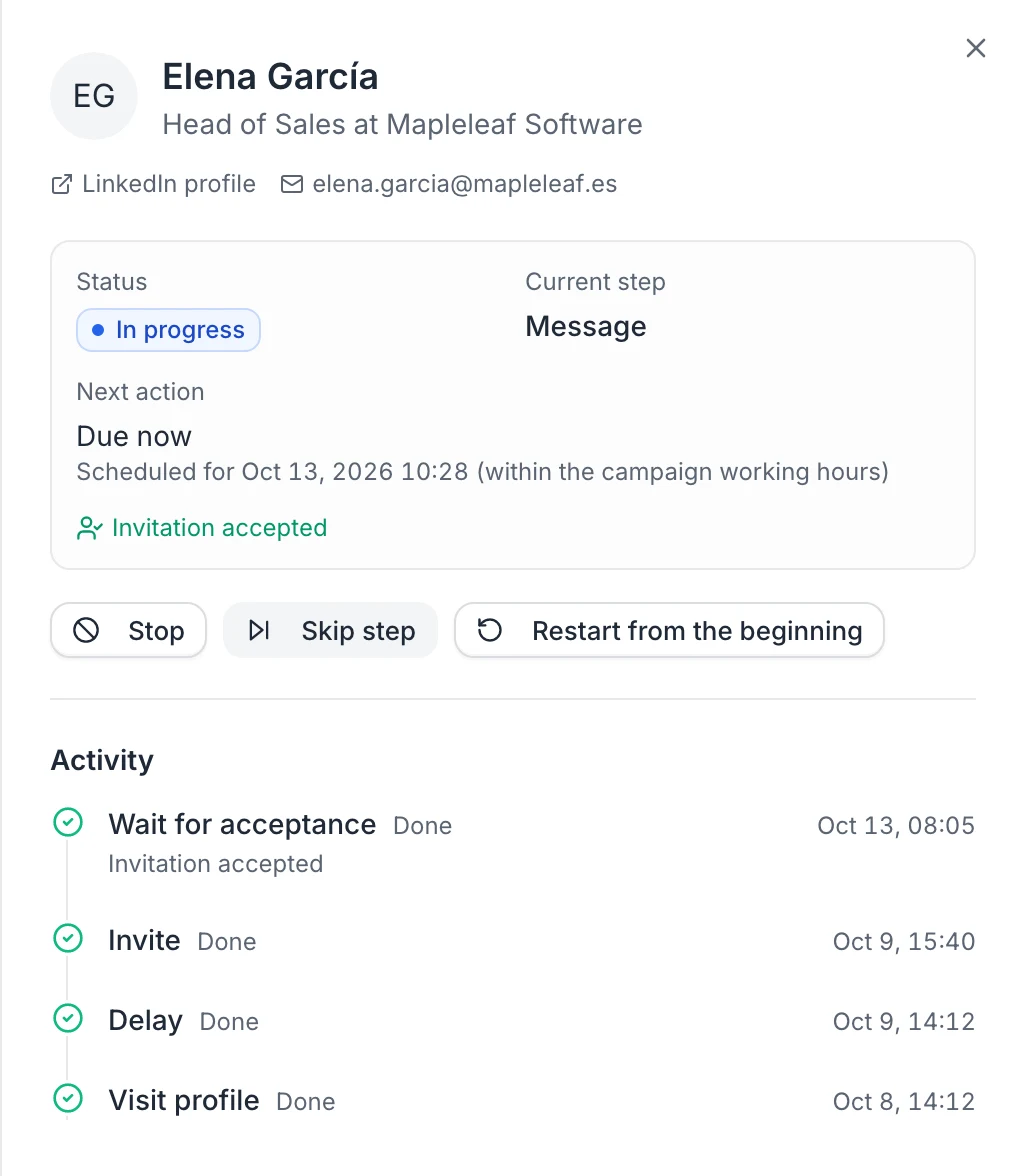Click the Message current step value
Image resolution: width=1024 pixels, height=1176 pixels.
click(x=586, y=326)
